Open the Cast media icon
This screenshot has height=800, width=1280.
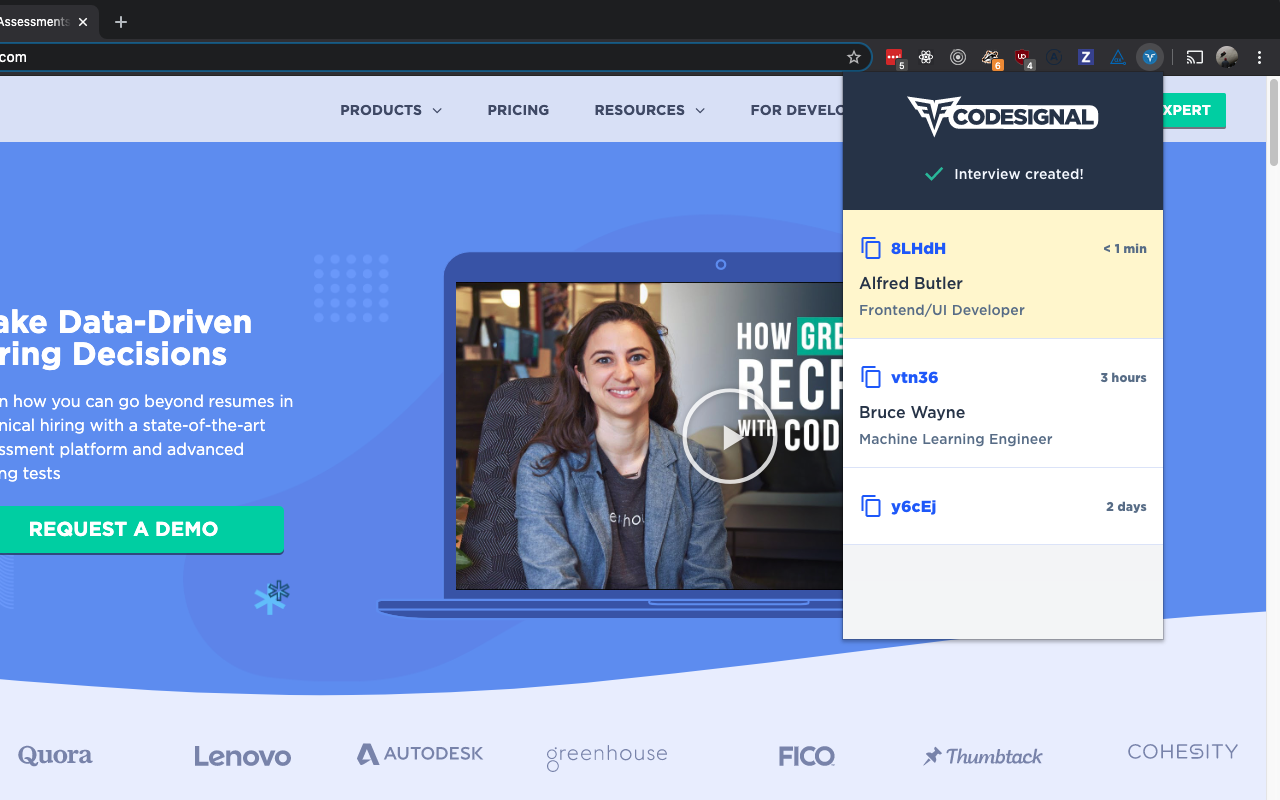1195,57
